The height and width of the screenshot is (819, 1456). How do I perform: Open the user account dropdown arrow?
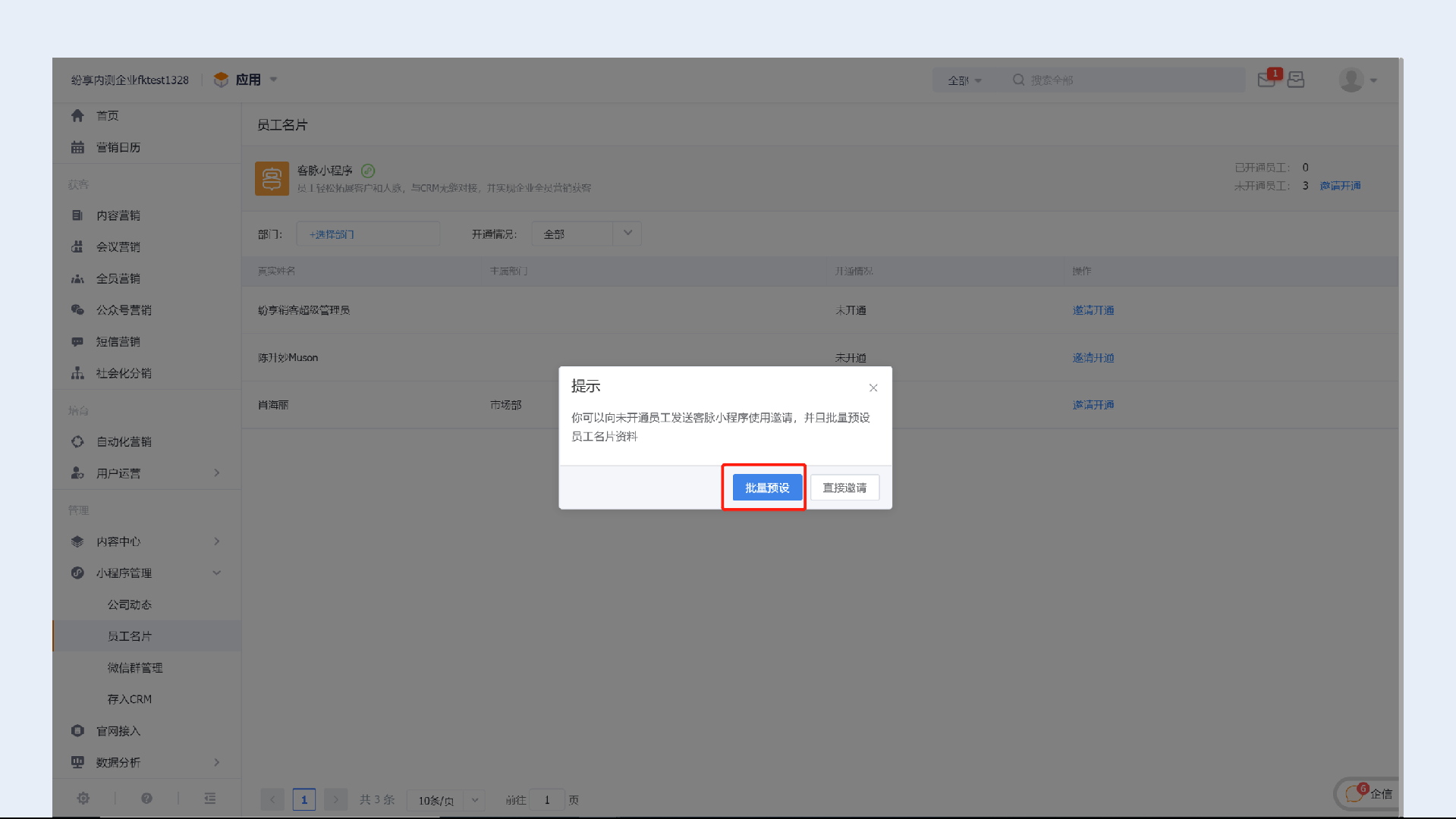click(x=1373, y=80)
